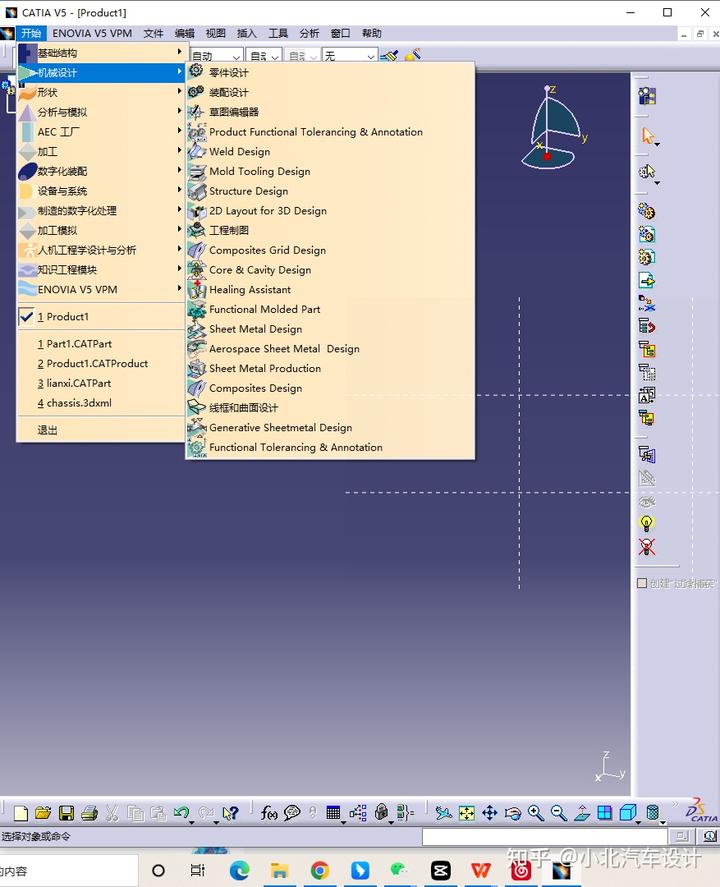Open File Explorer from the taskbar

[x=279, y=871]
